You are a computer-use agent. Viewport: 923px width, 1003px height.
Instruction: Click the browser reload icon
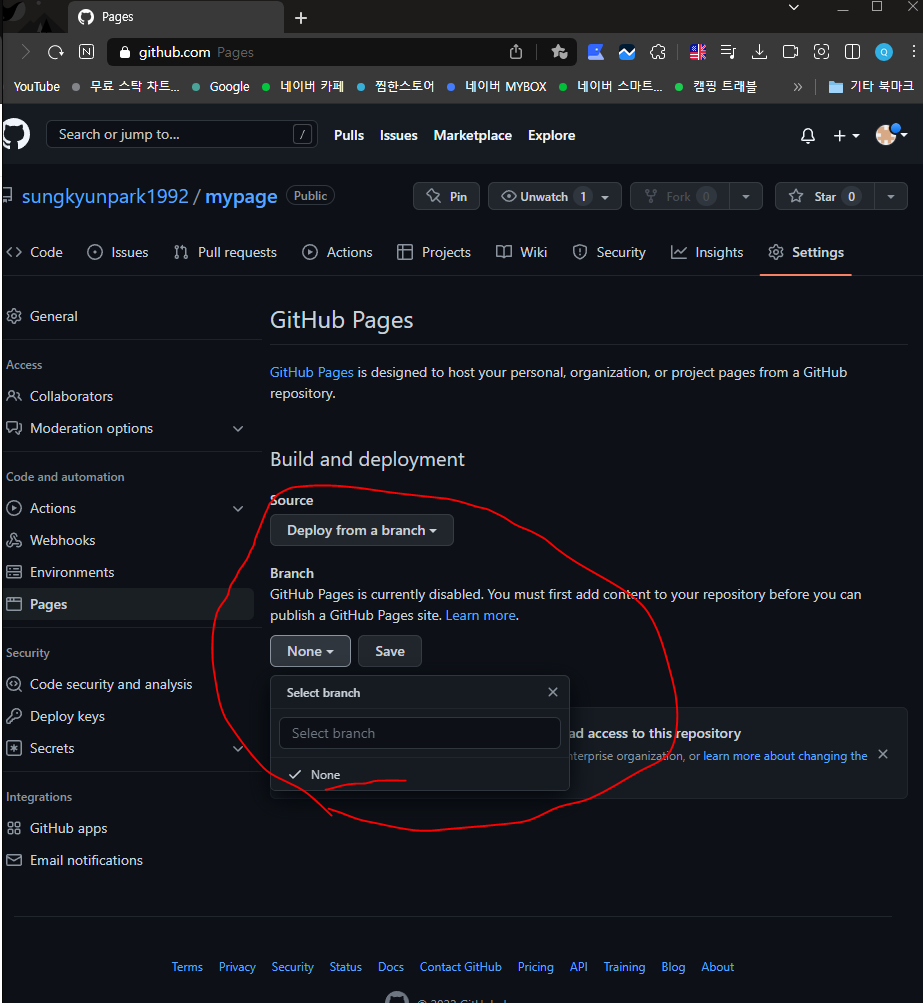[56, 52]
